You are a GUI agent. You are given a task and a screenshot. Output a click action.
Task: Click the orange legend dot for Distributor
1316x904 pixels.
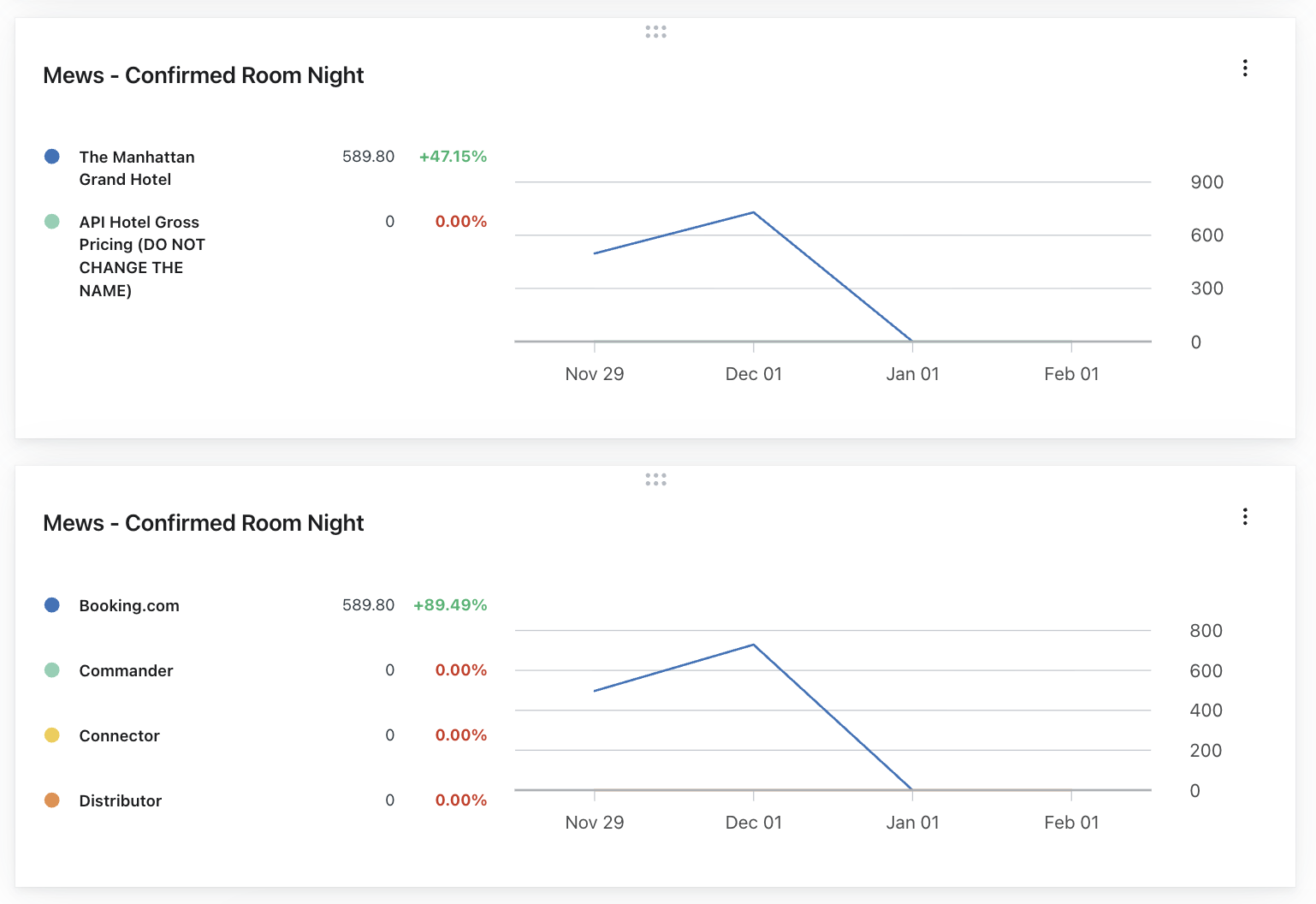pos(52,800)
